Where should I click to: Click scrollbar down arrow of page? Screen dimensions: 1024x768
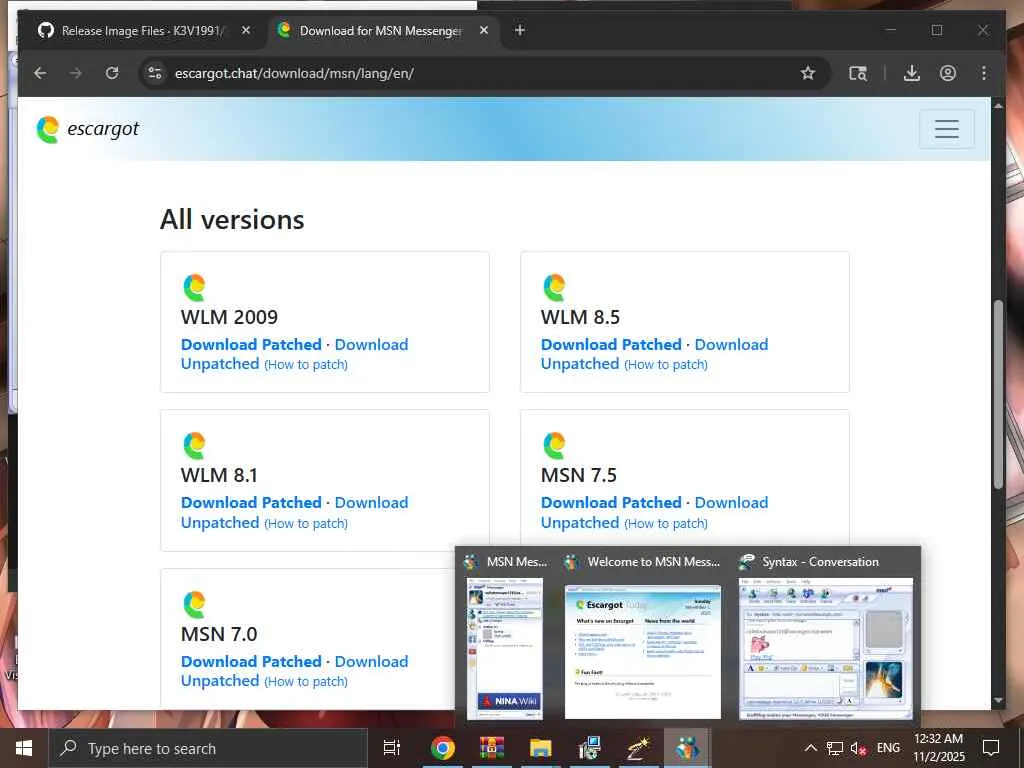click(998, 701)
